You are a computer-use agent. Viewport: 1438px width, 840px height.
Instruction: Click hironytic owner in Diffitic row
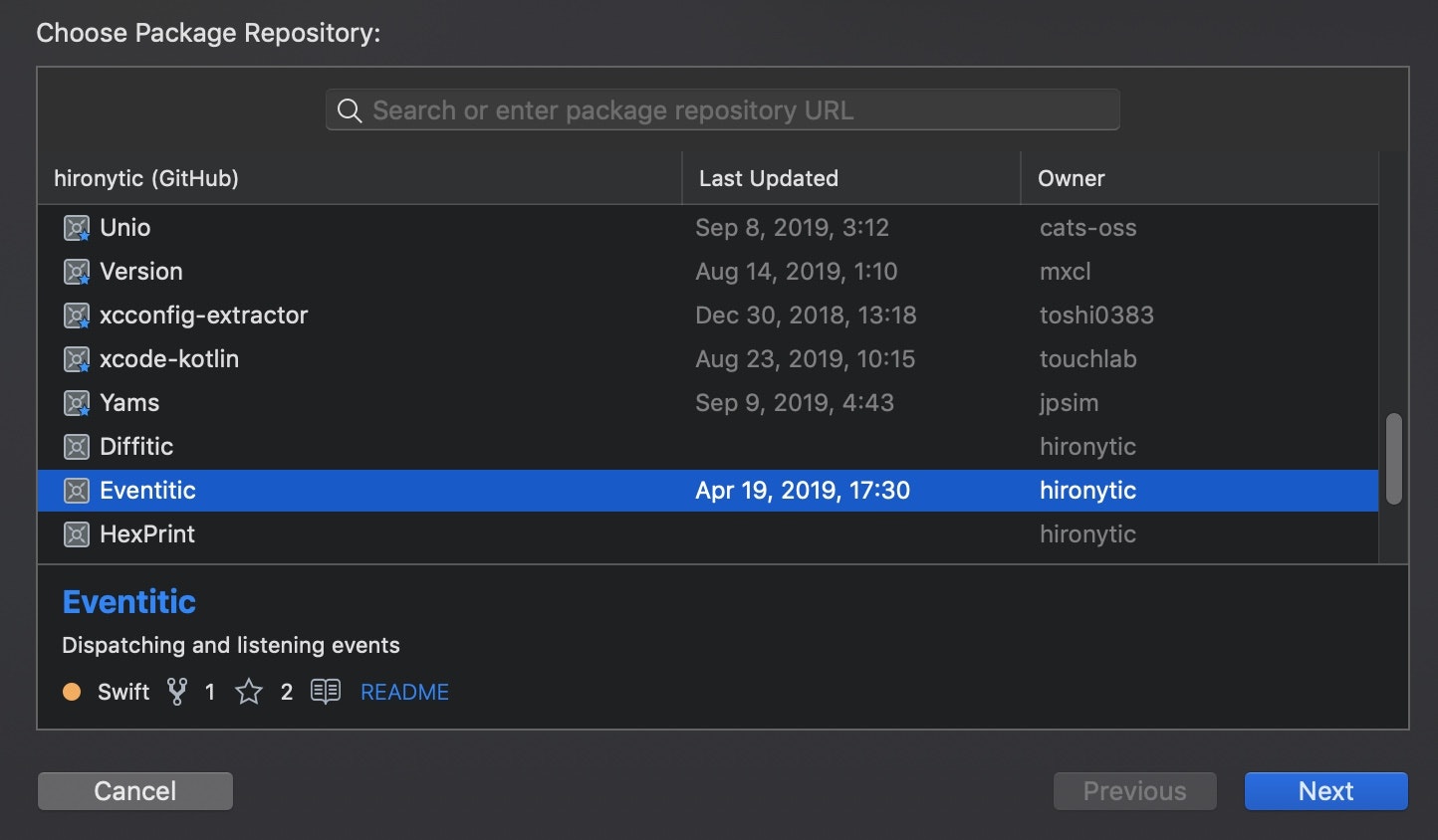click(1087, 447)
